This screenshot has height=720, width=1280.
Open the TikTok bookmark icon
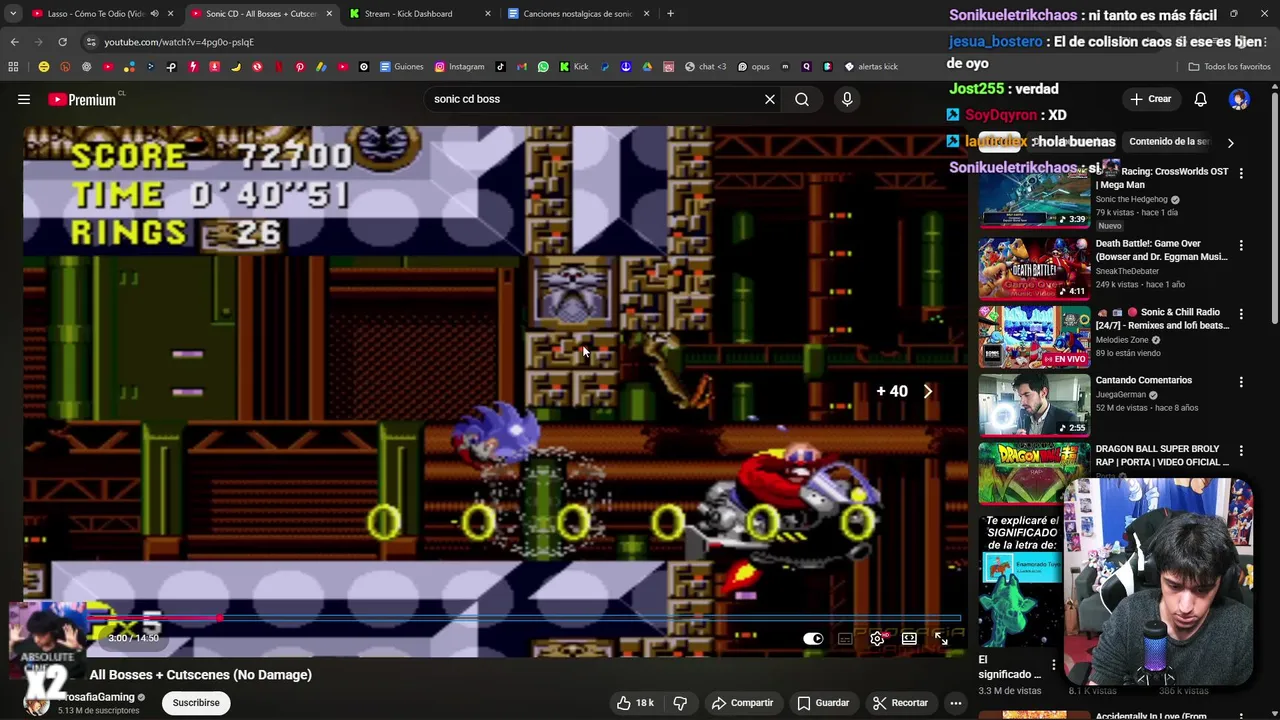point(501,67)
